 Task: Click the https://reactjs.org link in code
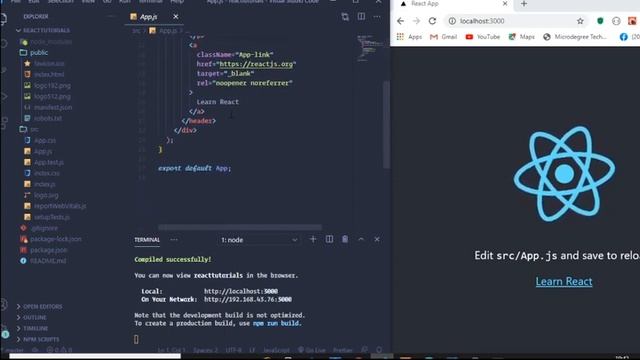(256, 64)
